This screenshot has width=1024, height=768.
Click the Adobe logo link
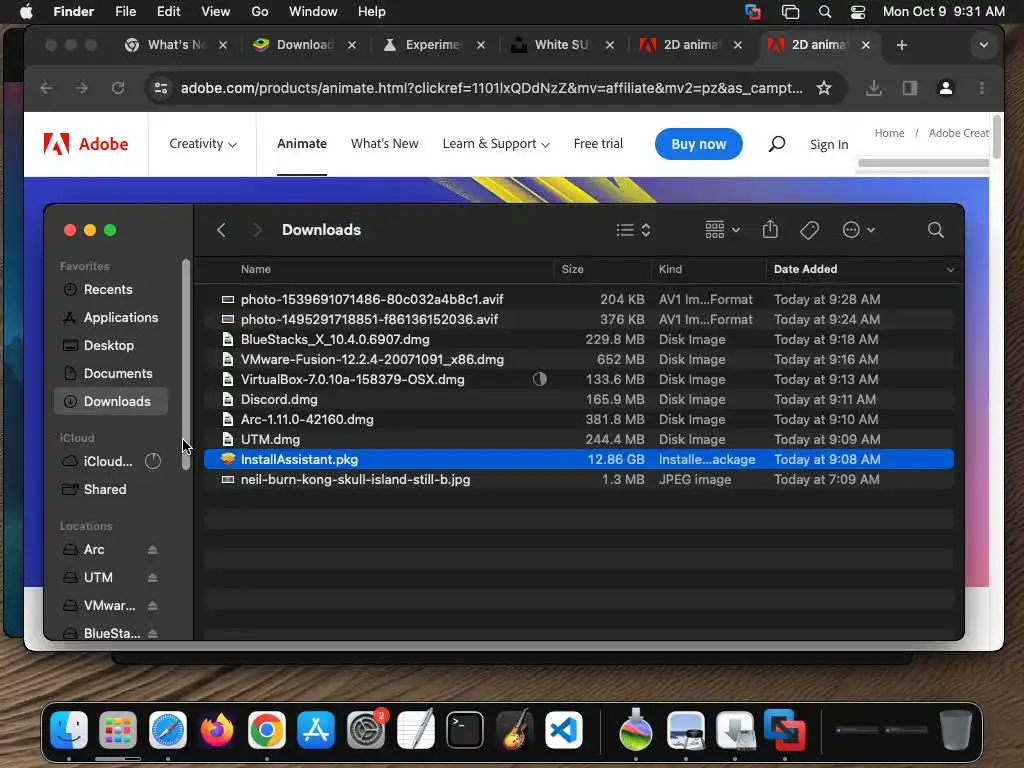pyautogui.click(x=86, y=144)
